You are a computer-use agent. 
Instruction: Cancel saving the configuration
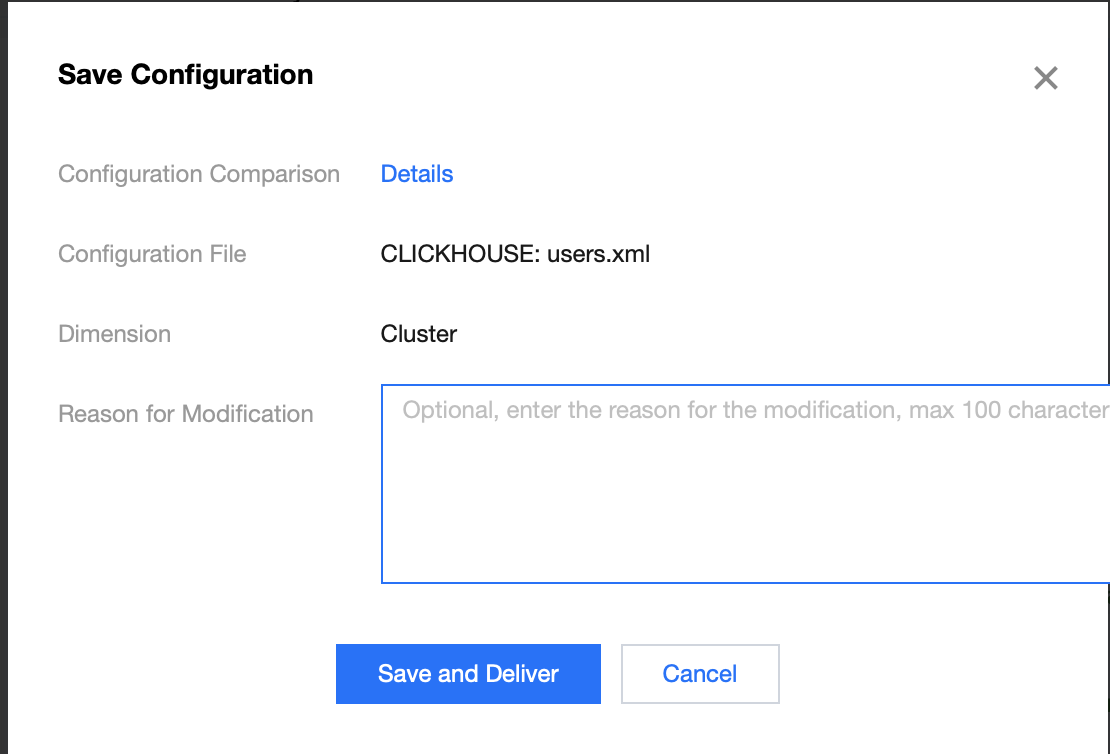[x=700, y=674]
